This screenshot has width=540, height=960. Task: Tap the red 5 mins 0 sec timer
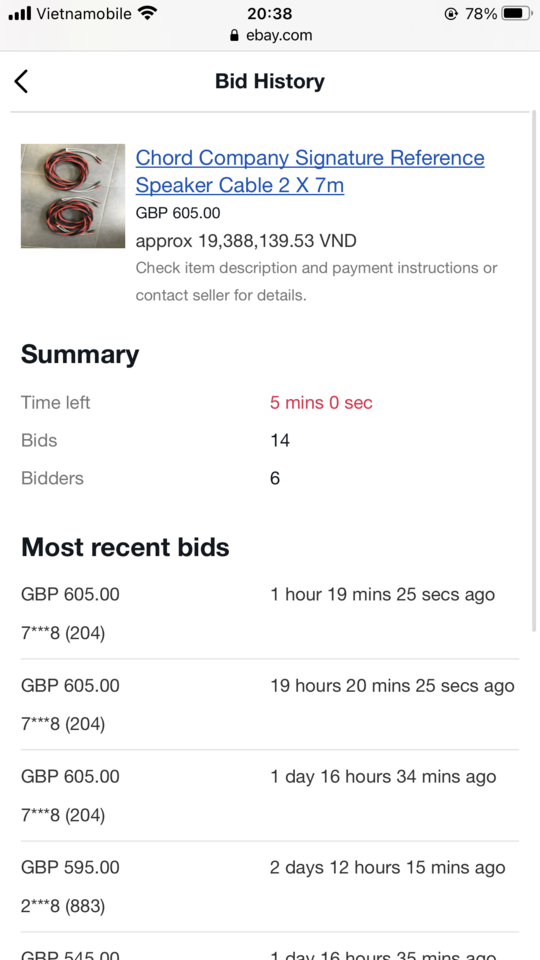pos(321,403)
